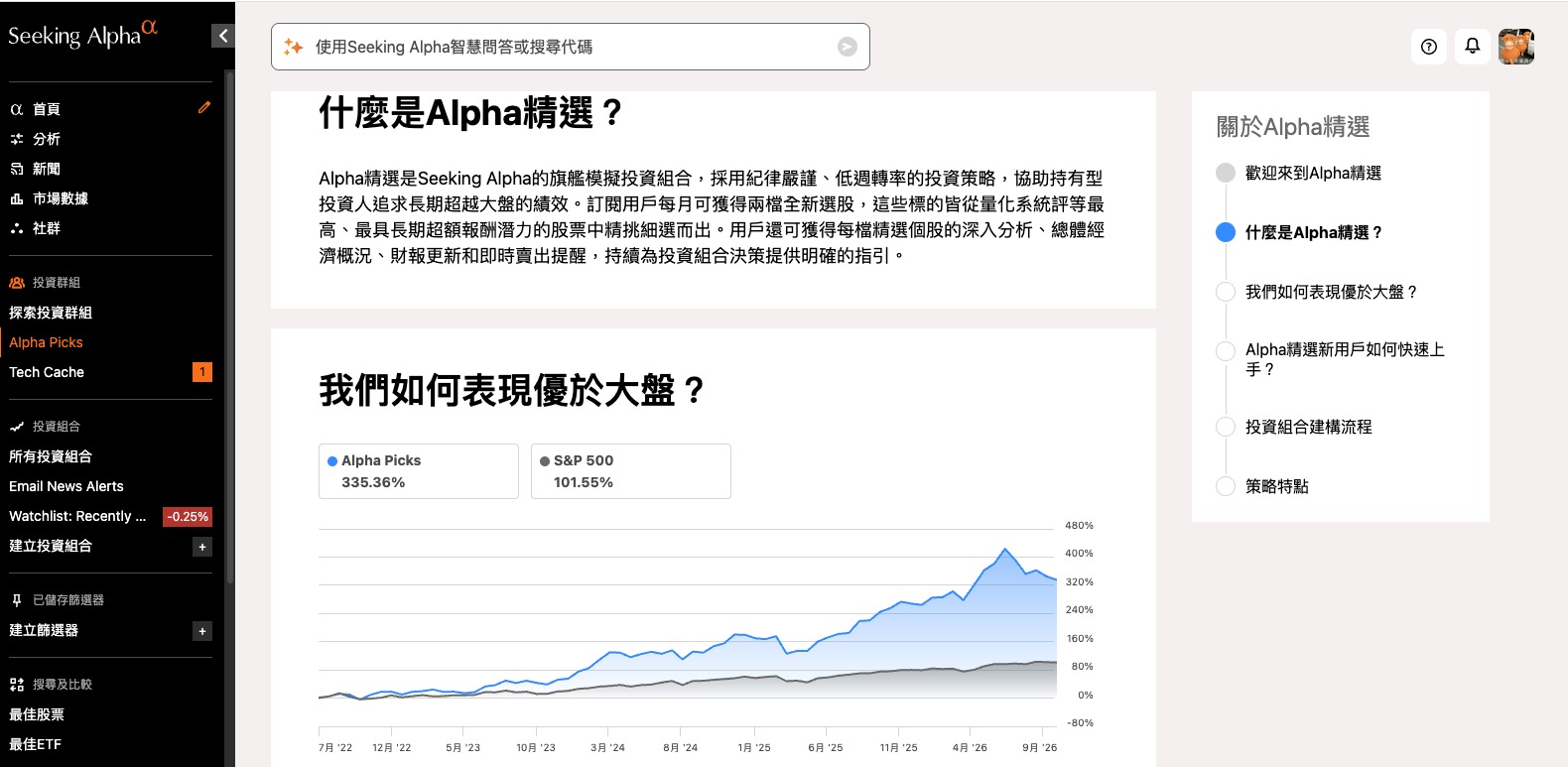Open 最佳ETF in sidebar
The image size is (1568, 767).
click(35, 744)
